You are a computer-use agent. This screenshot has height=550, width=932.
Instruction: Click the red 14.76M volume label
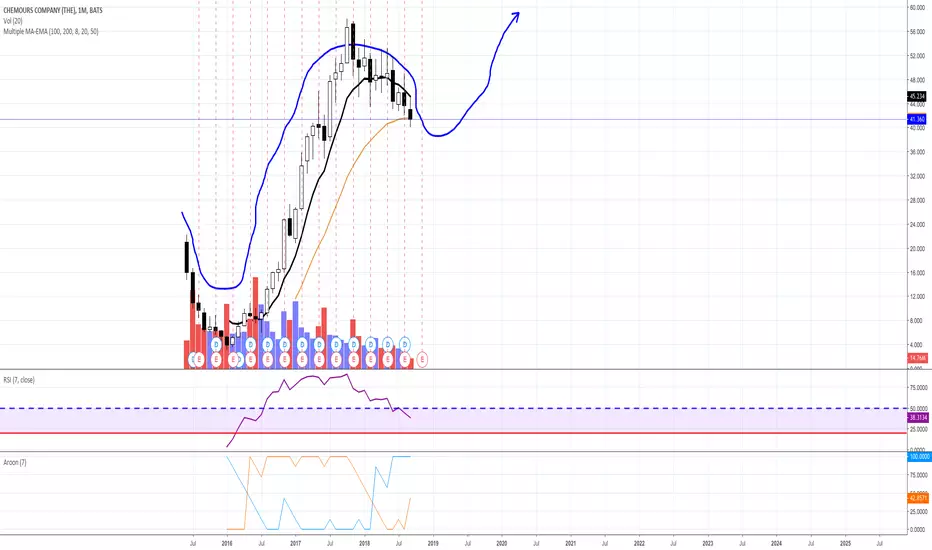tap(917, 358)
